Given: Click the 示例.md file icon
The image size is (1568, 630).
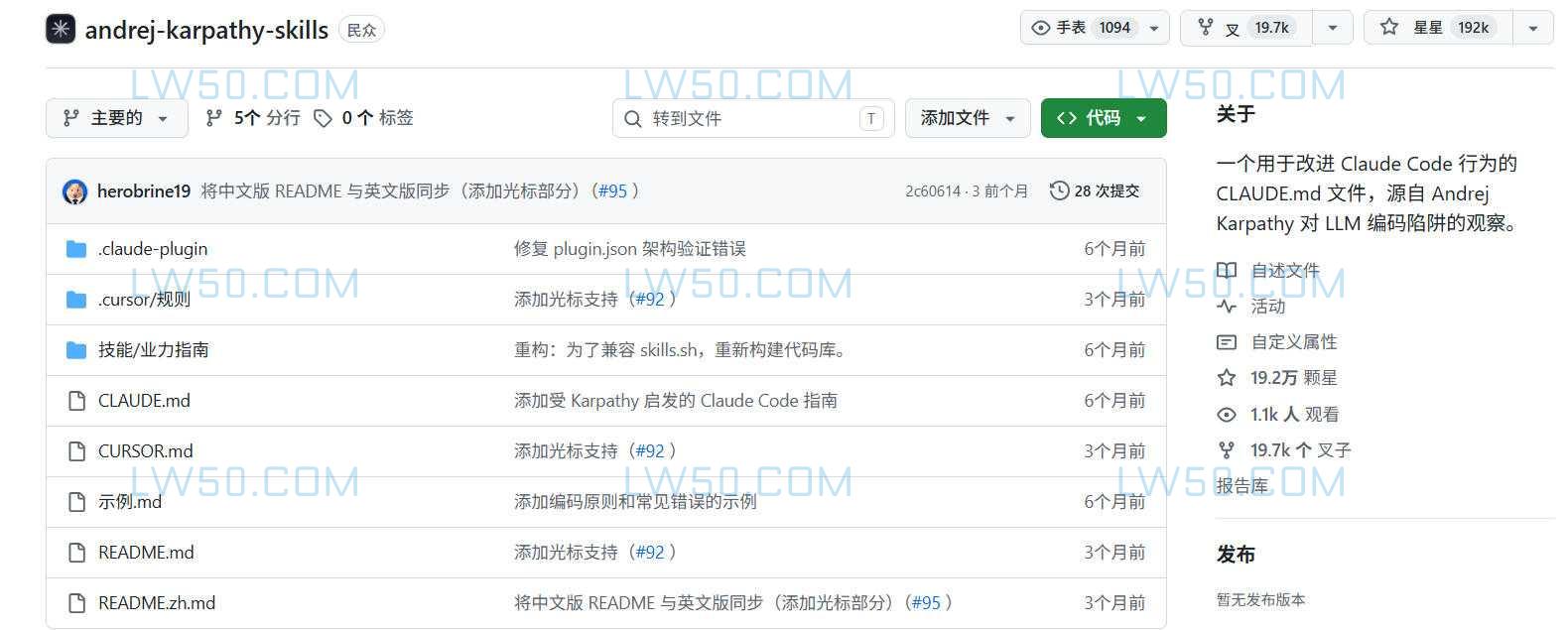Looking at the screenshot, I should coord(76,502).
